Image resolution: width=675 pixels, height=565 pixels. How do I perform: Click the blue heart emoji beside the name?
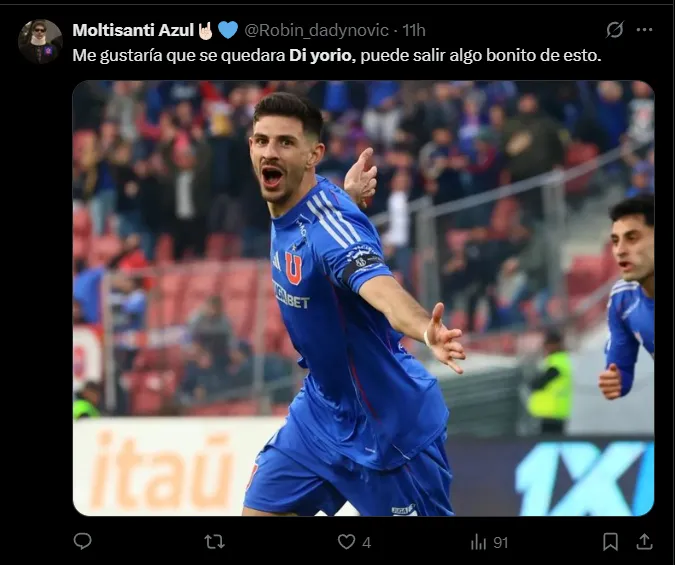point(228,30)
